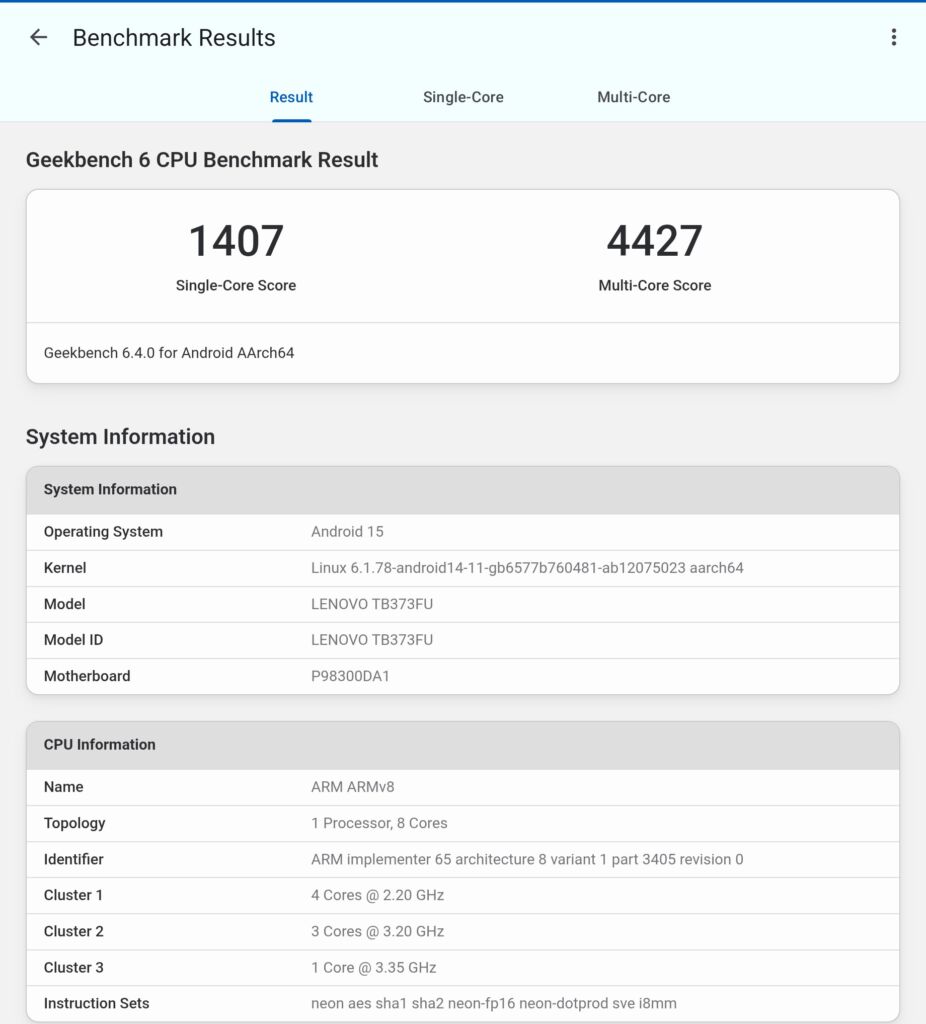Select the Result tab

pos(291,97)
